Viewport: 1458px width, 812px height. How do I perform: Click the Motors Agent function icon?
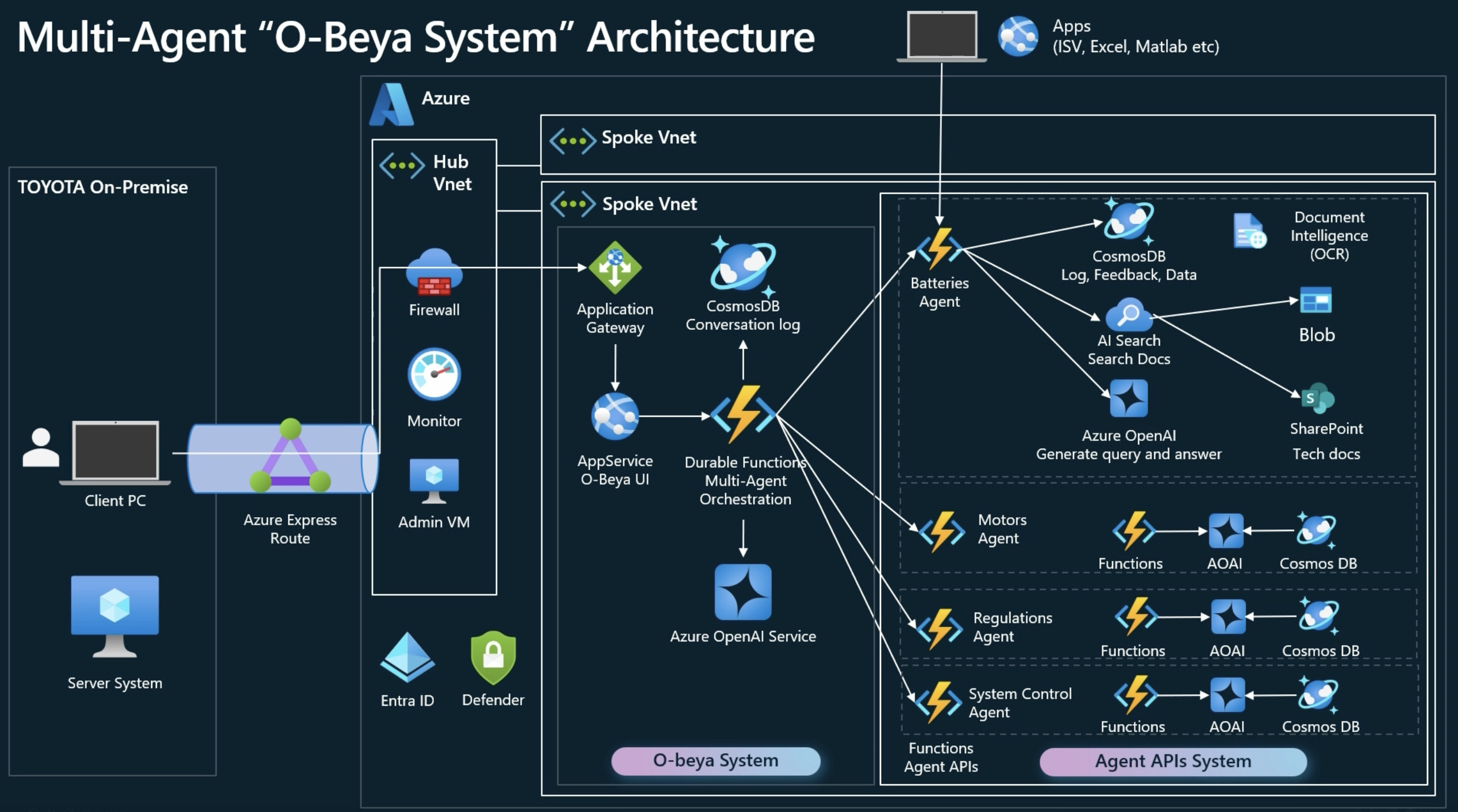pyautogui.click(x=941, y=531)
